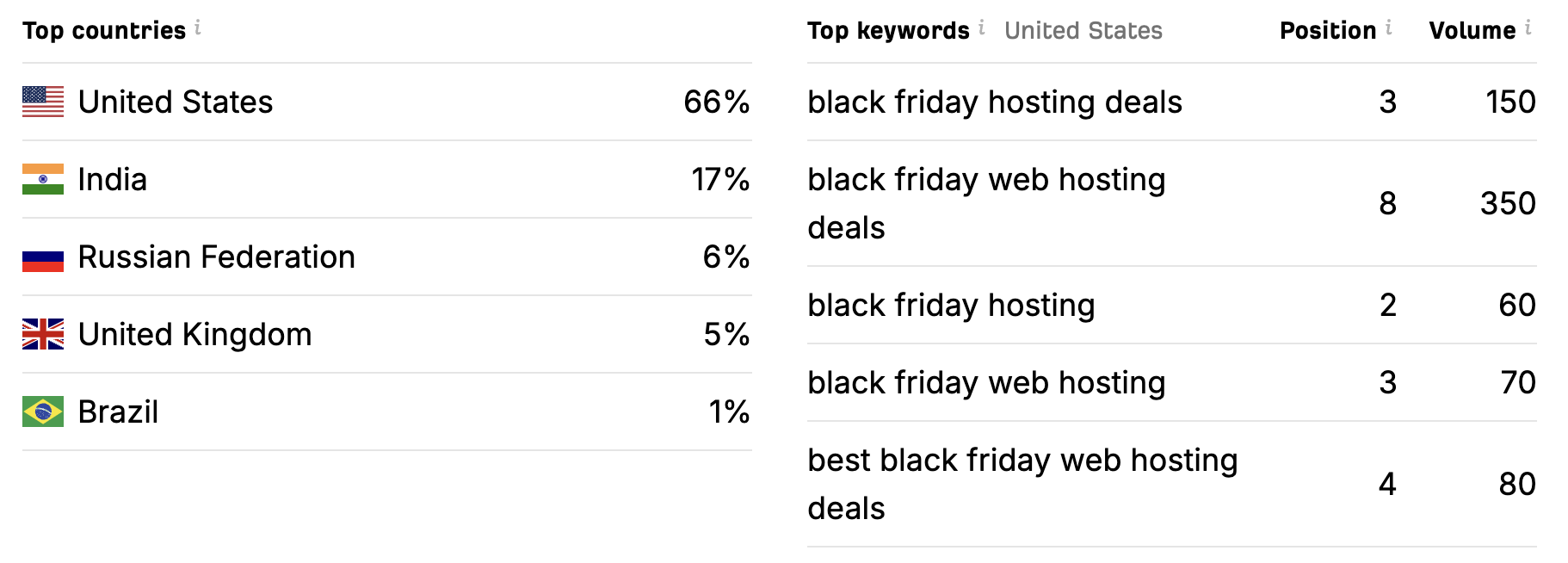Click the info icon next to Volume

tap(1528, 28)
